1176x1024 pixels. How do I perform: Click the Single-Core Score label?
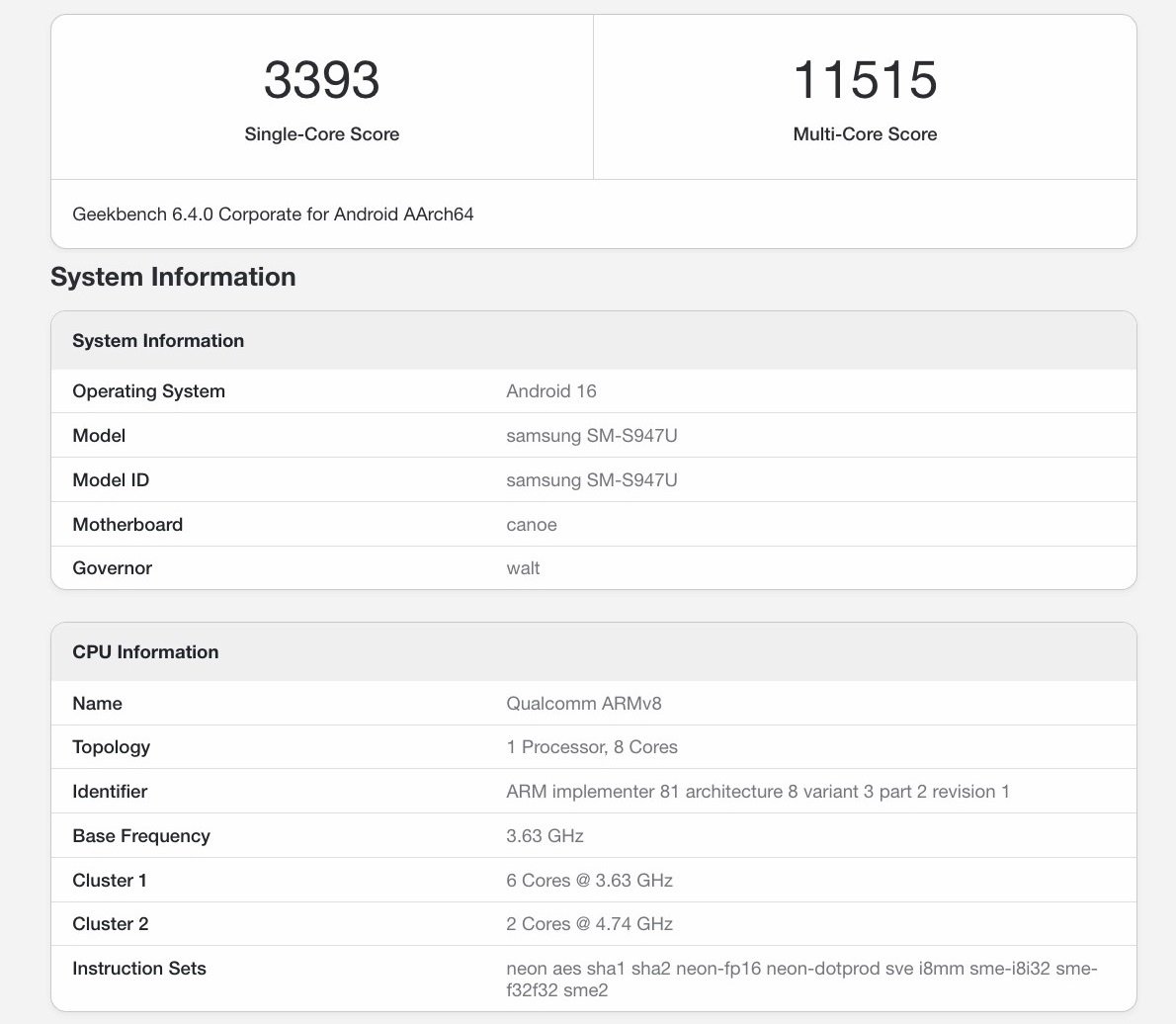click(x=322, y=134)
